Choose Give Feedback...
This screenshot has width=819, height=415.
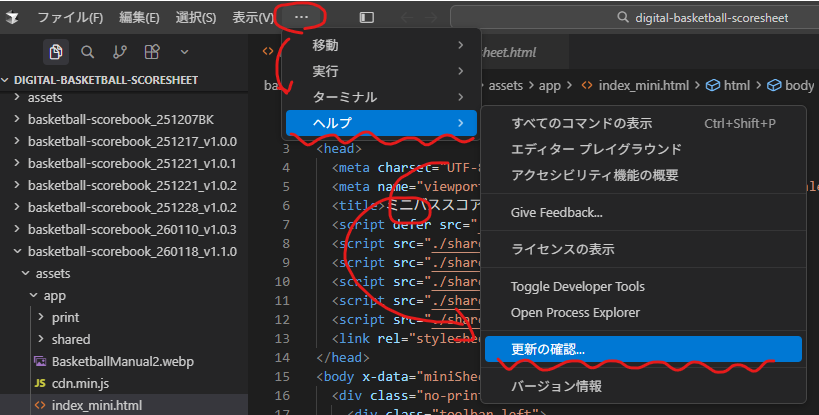[643, 212]
